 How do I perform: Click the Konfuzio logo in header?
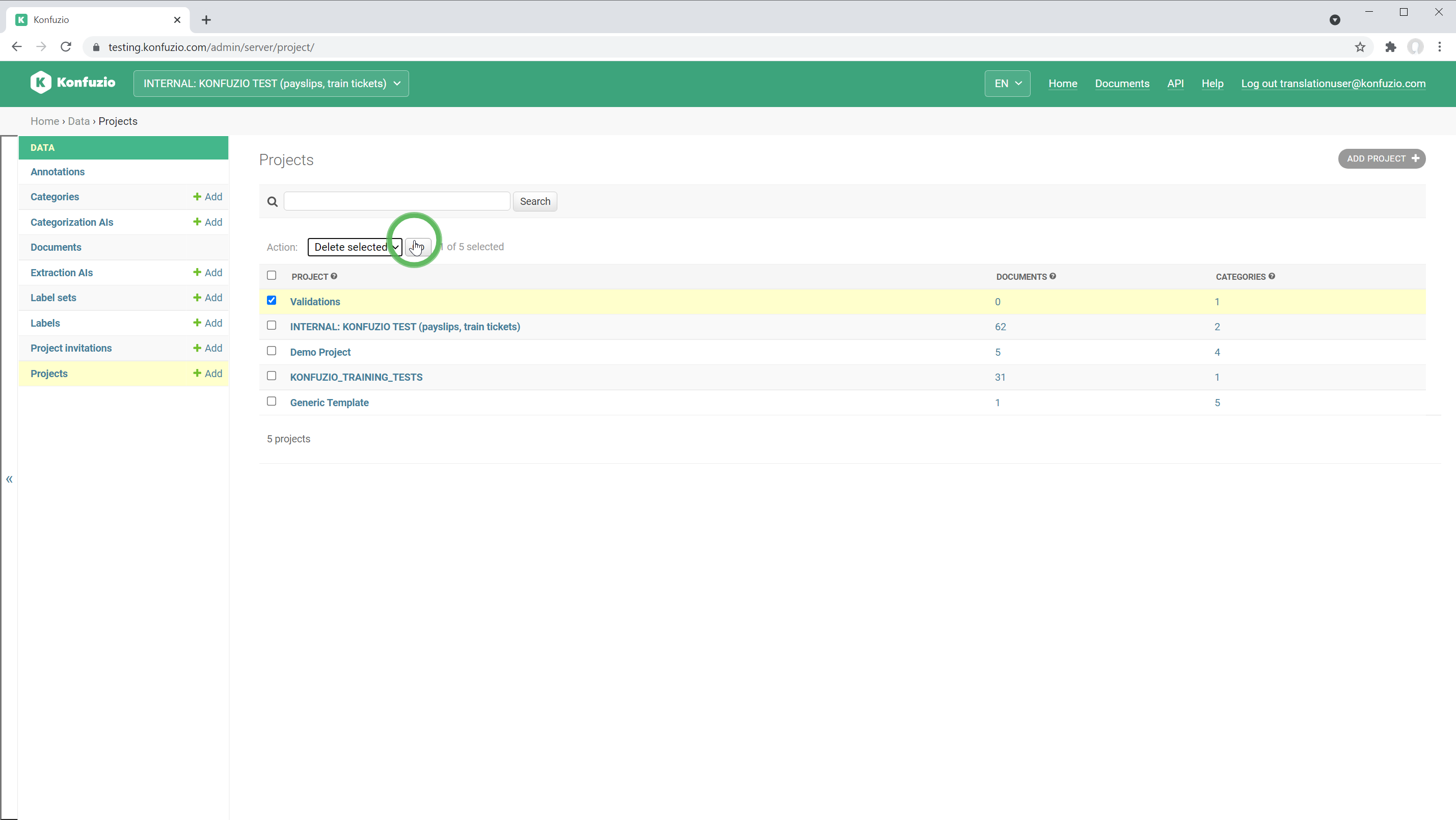click(x=73, y=83)
